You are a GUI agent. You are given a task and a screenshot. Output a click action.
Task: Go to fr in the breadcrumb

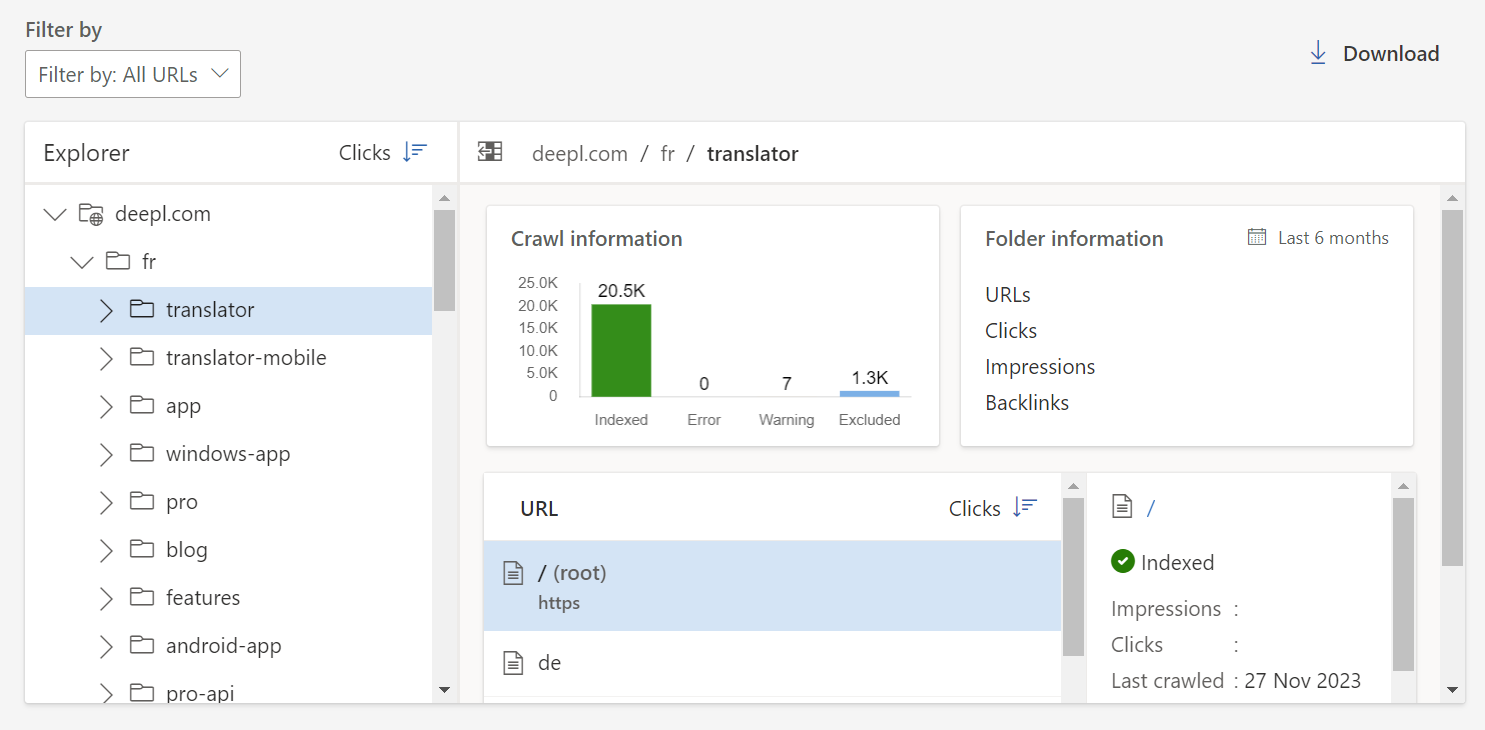coord(667,154)
